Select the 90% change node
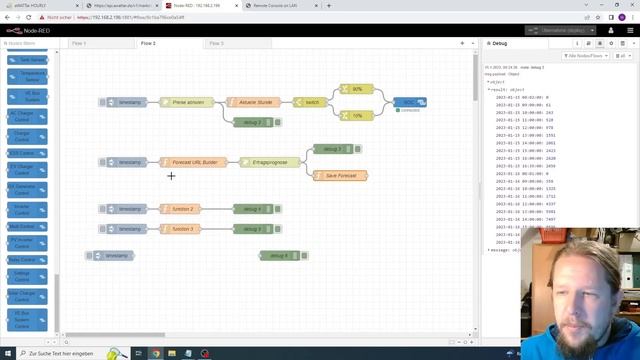 357,89
